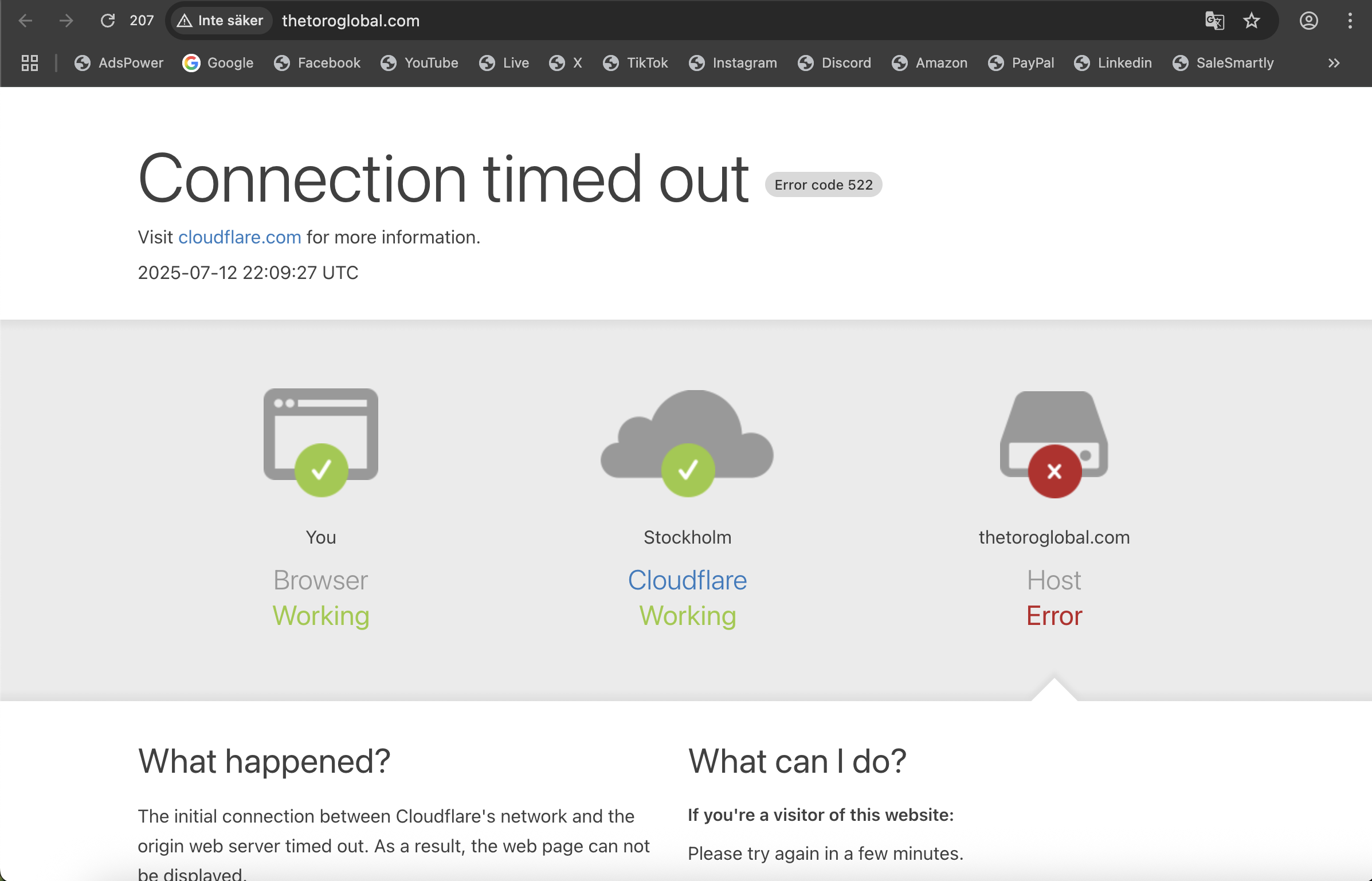Open the X bookmark
The width and height of the screenshot is (1372, 881).
(566, 63)
